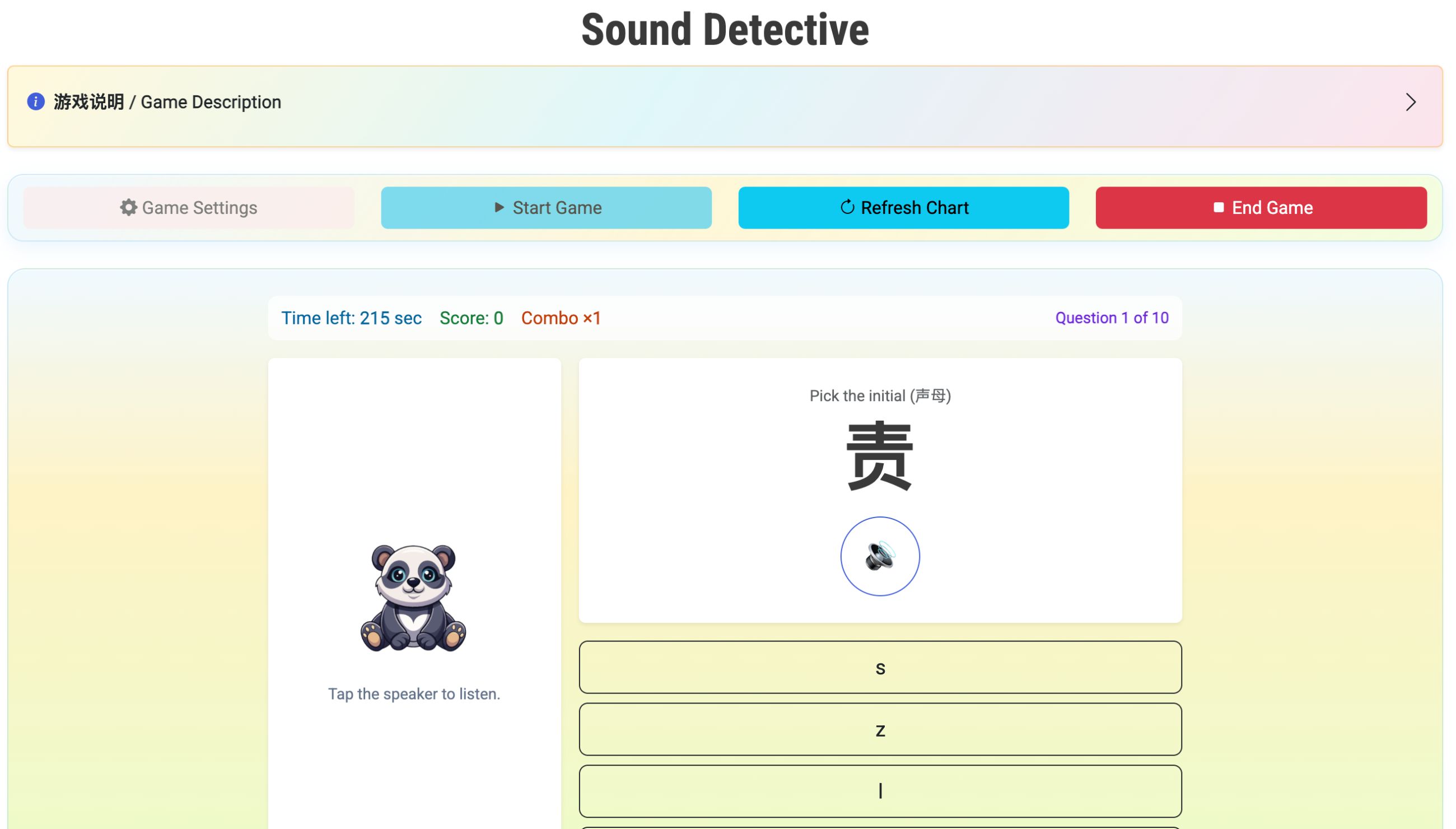Viewport: 1456px width, 829px height.
Task: Click the "Time left: 215 sec" text
Action: tap(351, 318)
